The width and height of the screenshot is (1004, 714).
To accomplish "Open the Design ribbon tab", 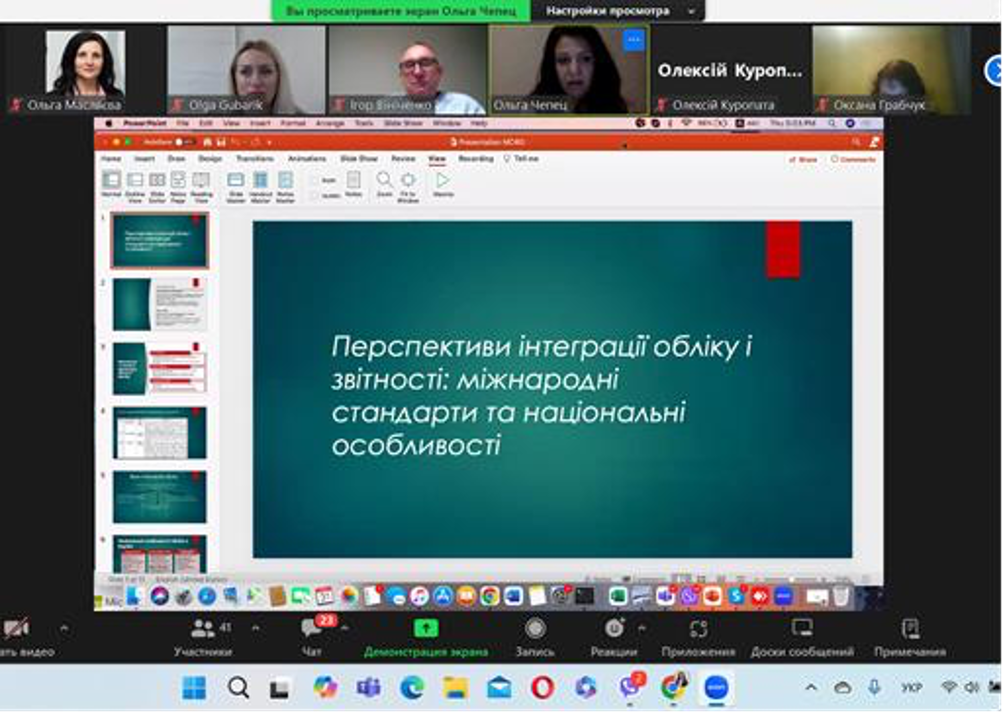I will pos(209,158).
